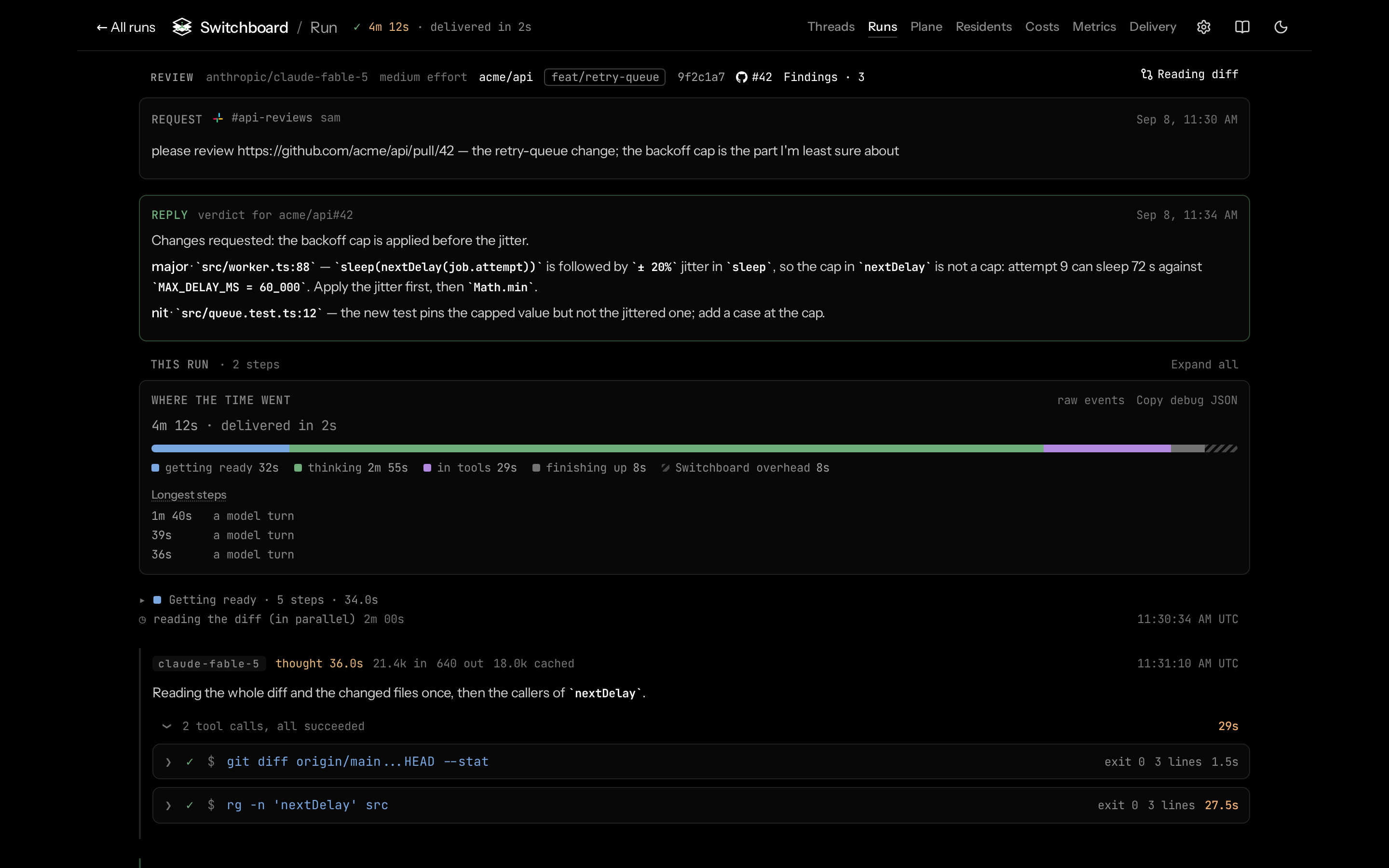
Task: Click the green check beside 4m 12s header
Action: 357,27
